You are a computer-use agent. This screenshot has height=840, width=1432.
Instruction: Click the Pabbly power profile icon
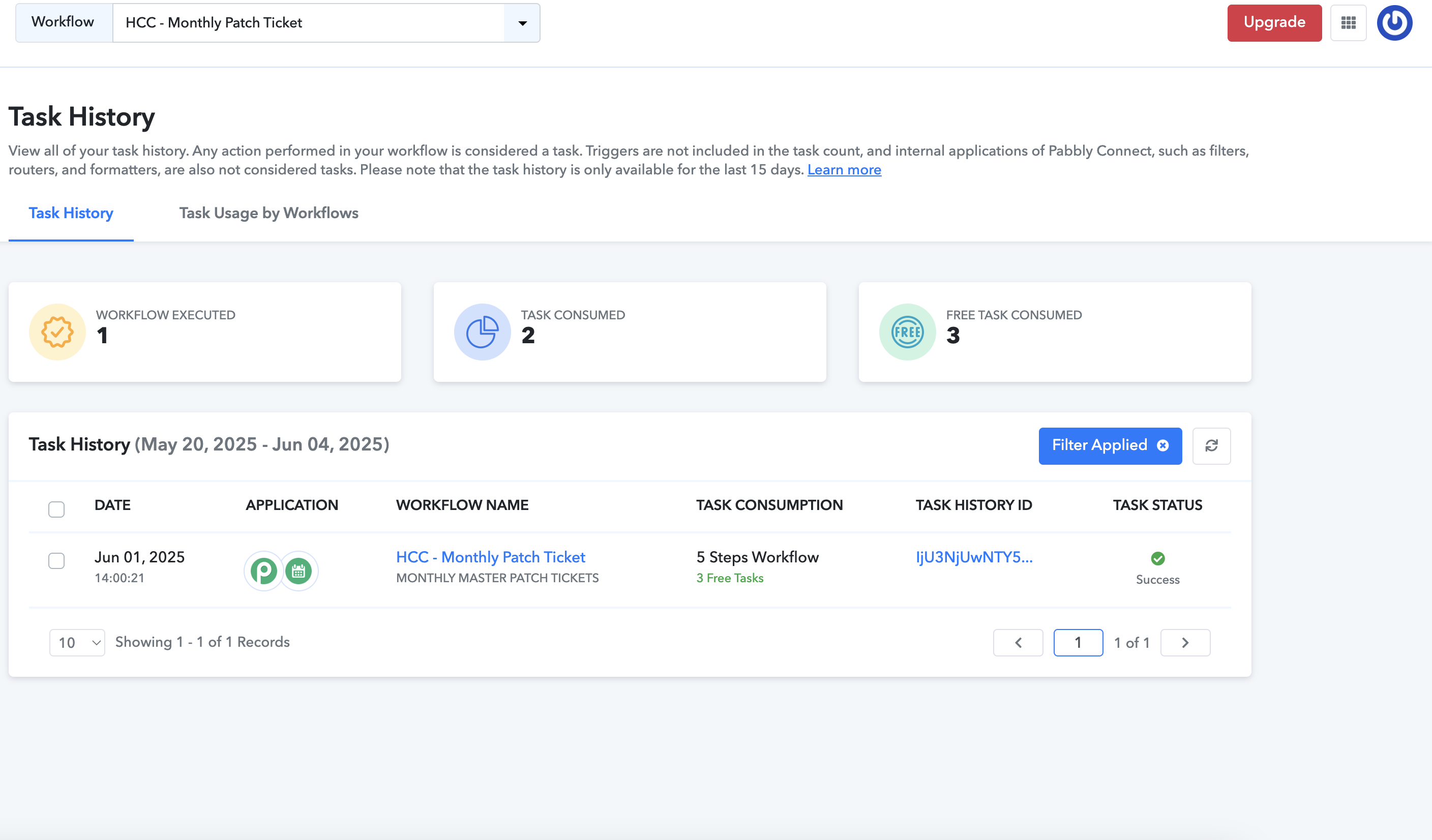point(1394,23)
